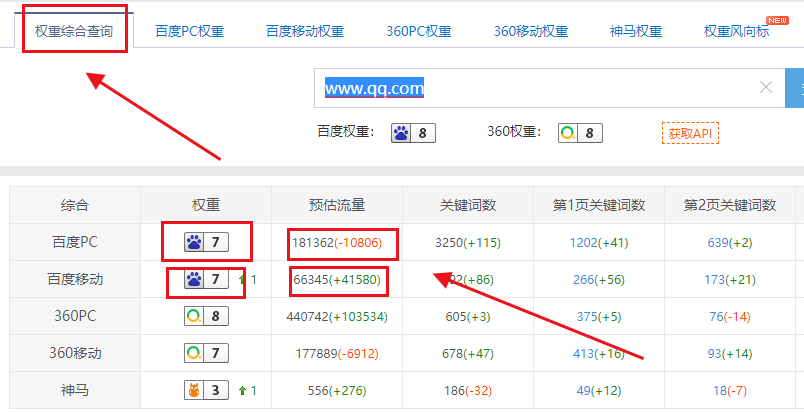This screenshot has height=412, width=804.
Task: Click 360移动 estimated traffic 177889 value
Action: coord(316,354)
